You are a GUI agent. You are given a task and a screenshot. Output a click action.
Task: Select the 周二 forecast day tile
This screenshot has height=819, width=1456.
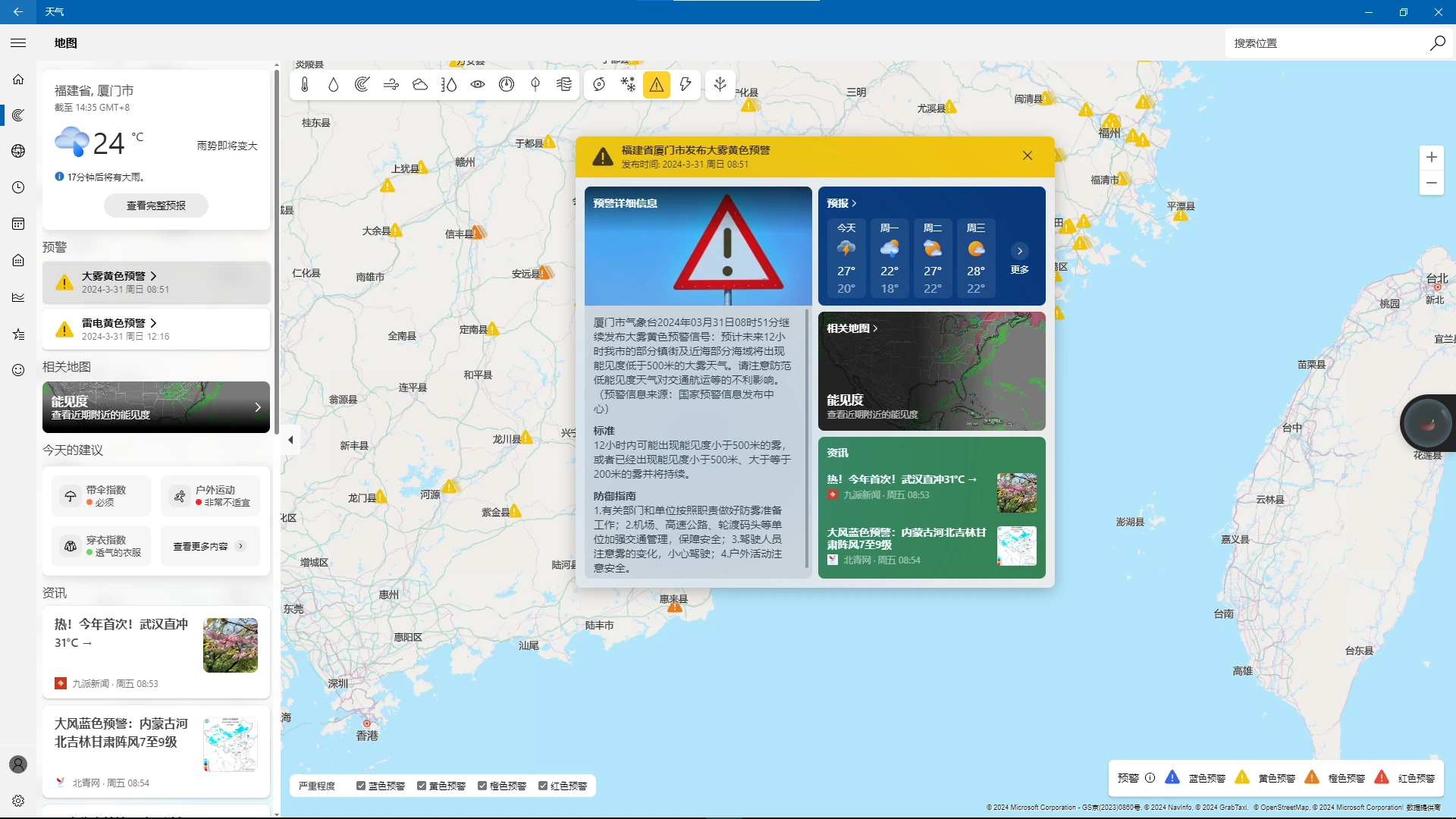point(933,257)
